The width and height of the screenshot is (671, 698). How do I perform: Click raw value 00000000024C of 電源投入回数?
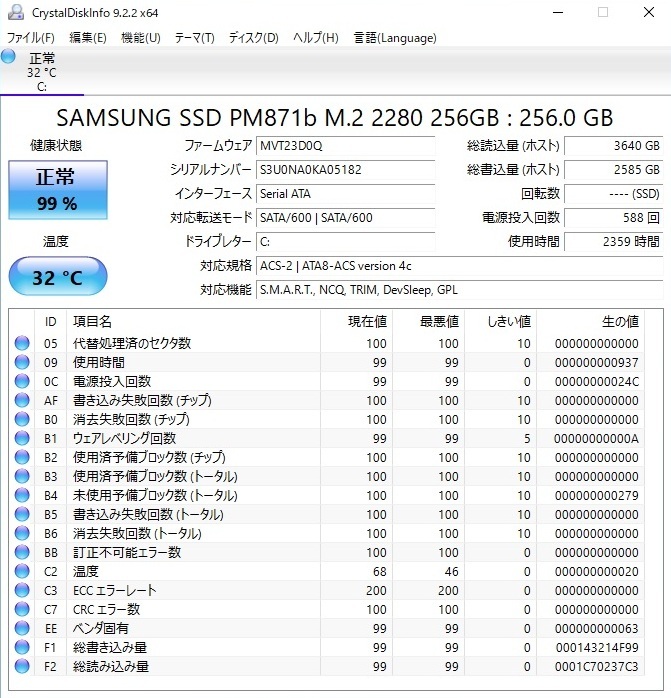pyautogui.click(x=597, y=381)
